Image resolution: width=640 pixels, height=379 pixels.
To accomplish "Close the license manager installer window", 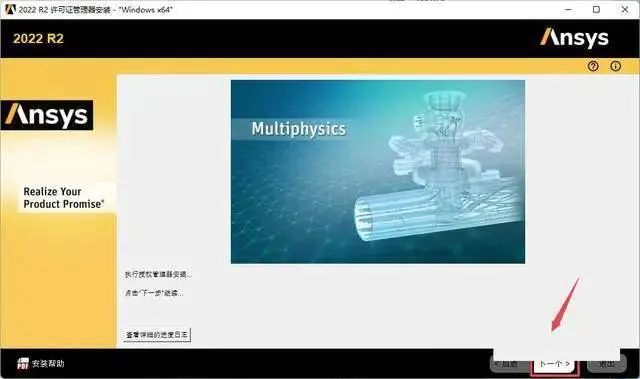I will click(624, 9).
